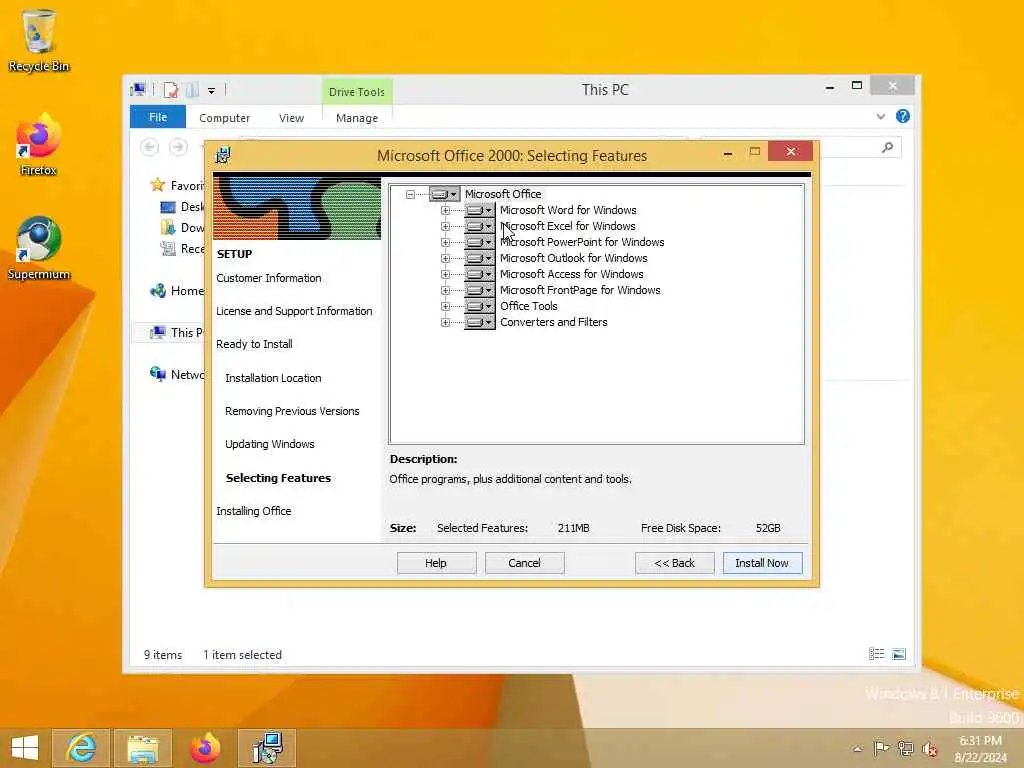Collapse the Microsoft Office tree root
The width and height of the screenshot is (1024, 768).
(410, 195)
